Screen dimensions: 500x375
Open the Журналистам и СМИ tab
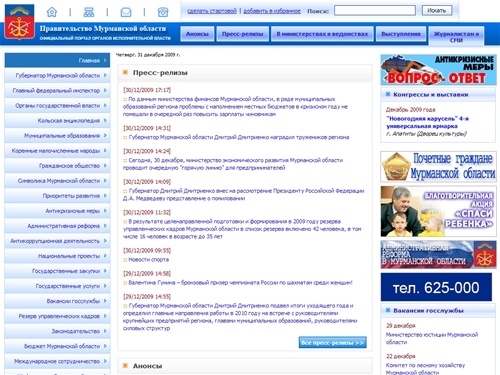[x=456, y=37]
